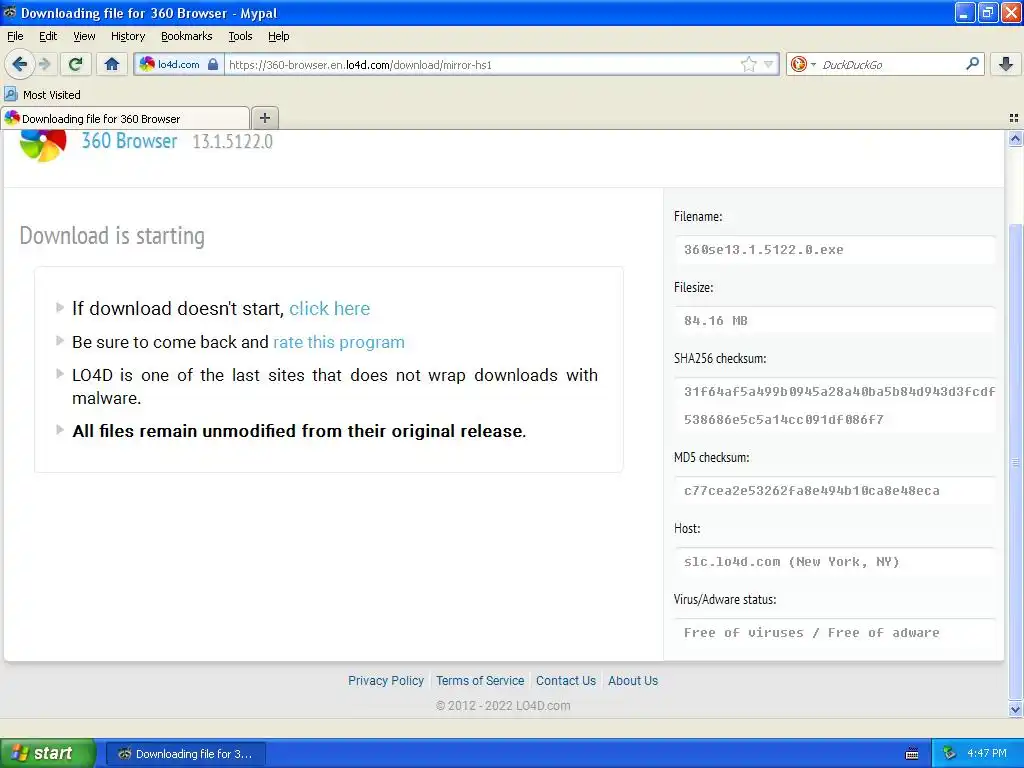Restore down the Mypal window

point(987,12)
